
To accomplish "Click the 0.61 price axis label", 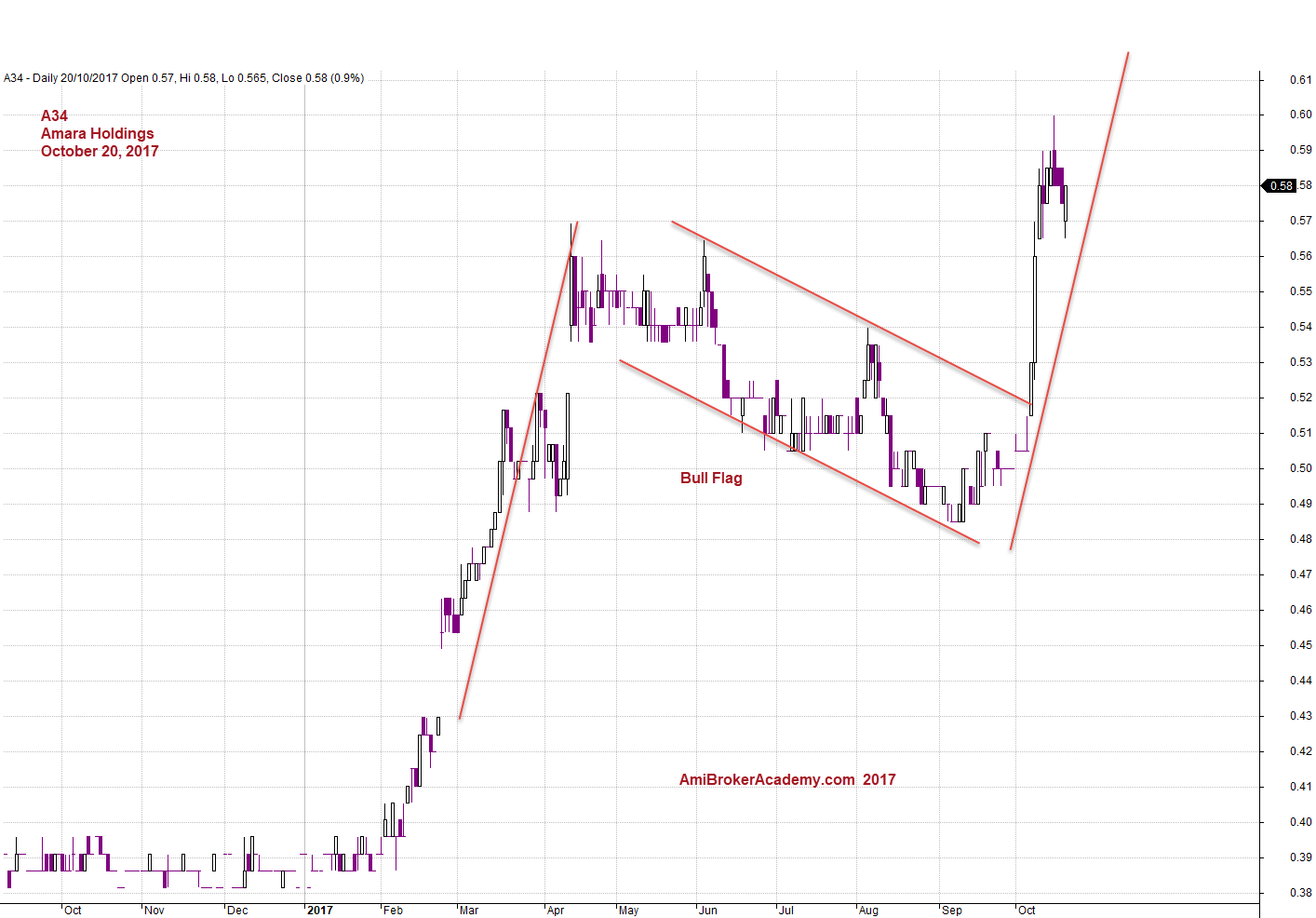I will [x=1301, y=80].
